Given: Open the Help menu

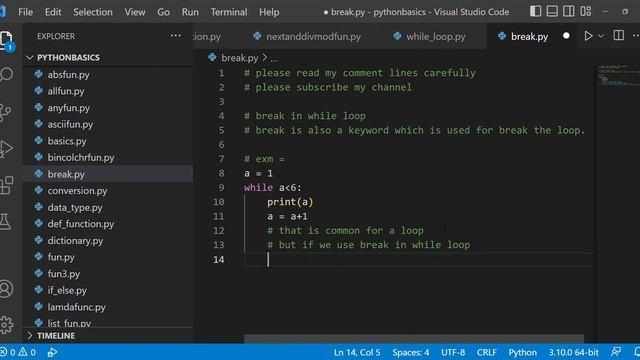Looking at the screenshot, I should tap(269, 12).
